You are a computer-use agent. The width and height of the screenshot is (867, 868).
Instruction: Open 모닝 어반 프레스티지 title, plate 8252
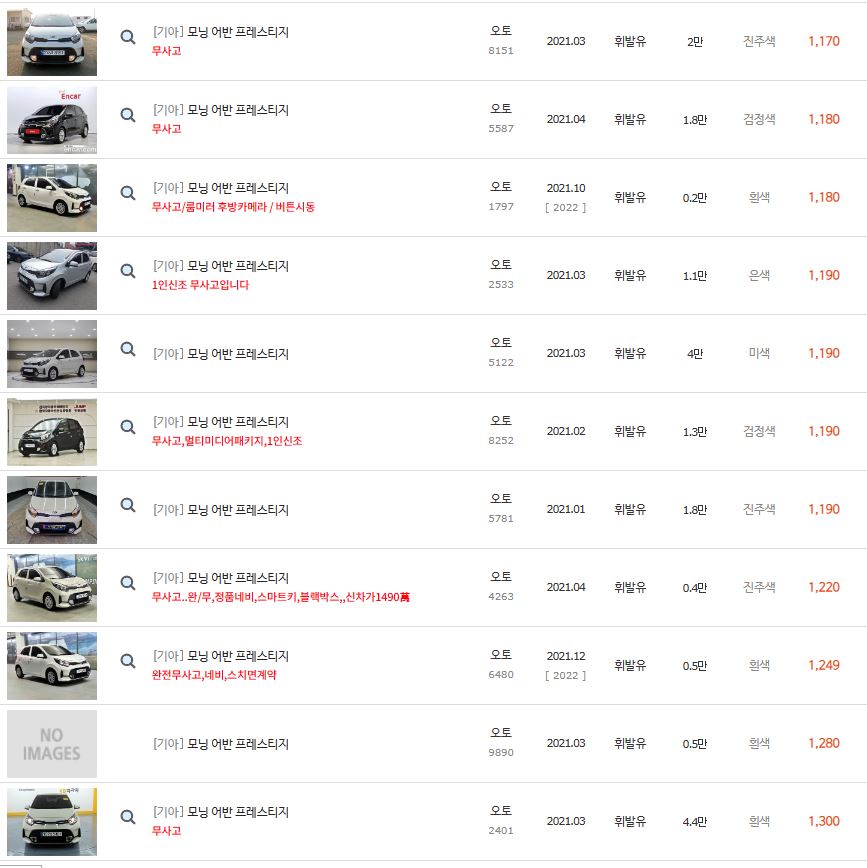(238, 422)
